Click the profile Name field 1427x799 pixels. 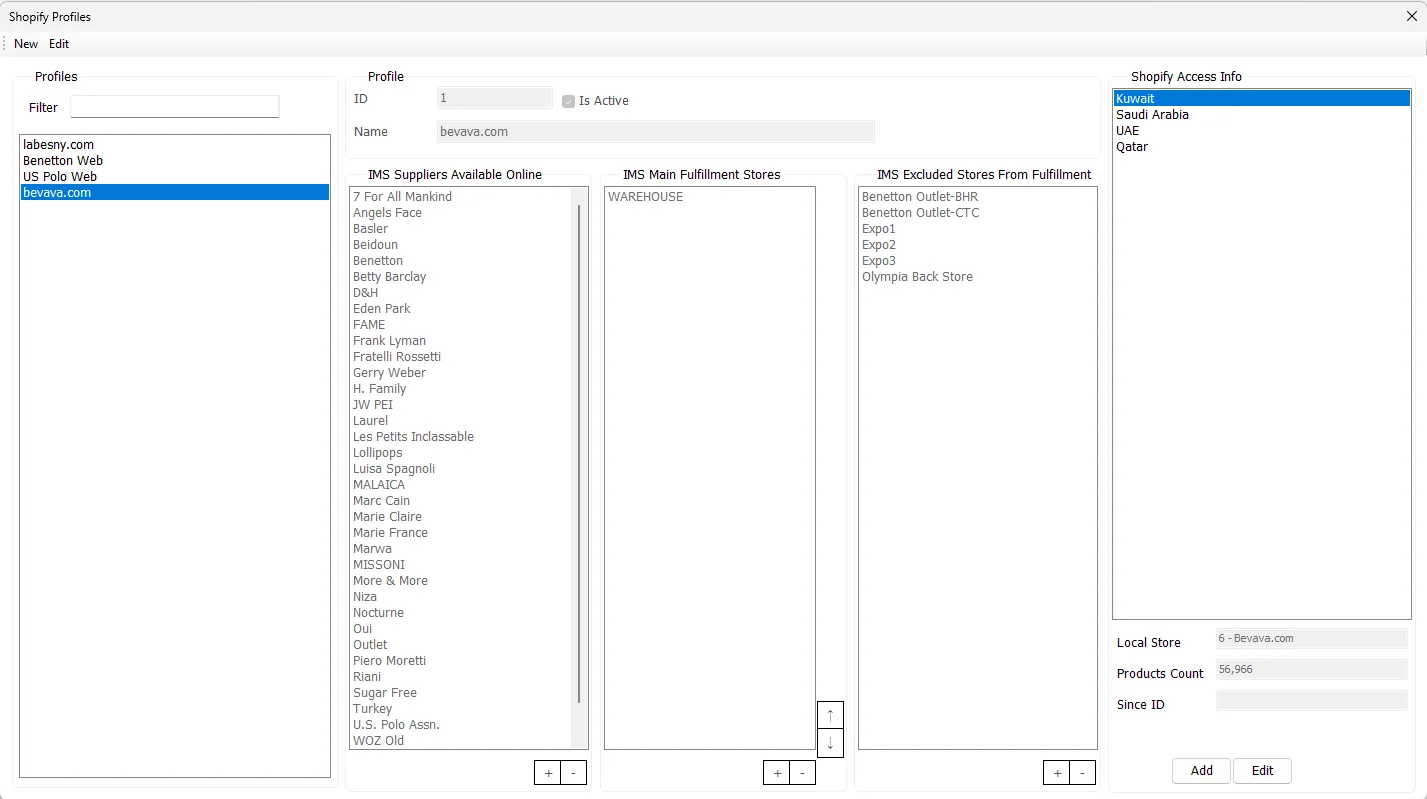coord(656,132)
